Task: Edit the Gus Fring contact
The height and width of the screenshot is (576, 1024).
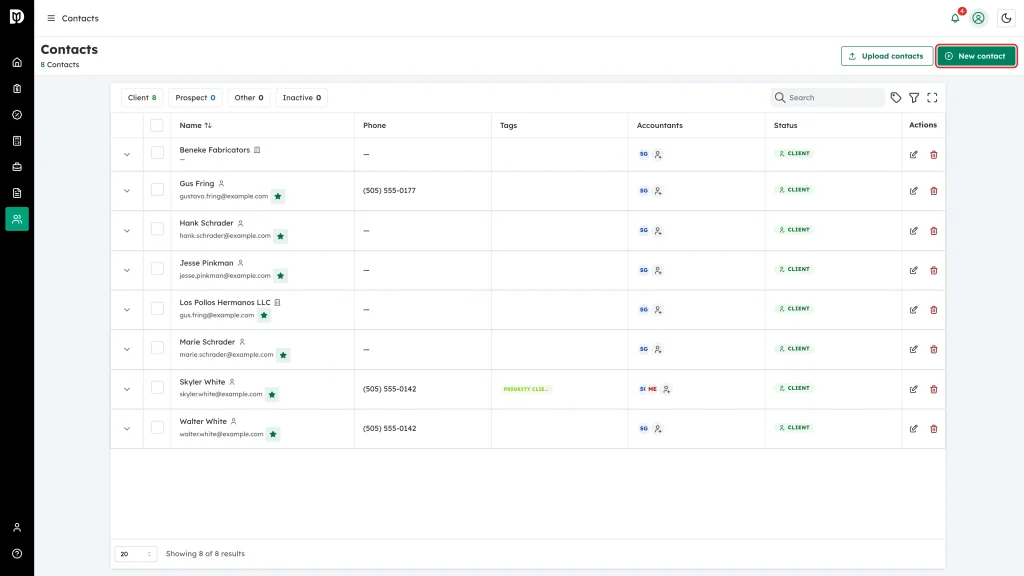Action: 914,191
